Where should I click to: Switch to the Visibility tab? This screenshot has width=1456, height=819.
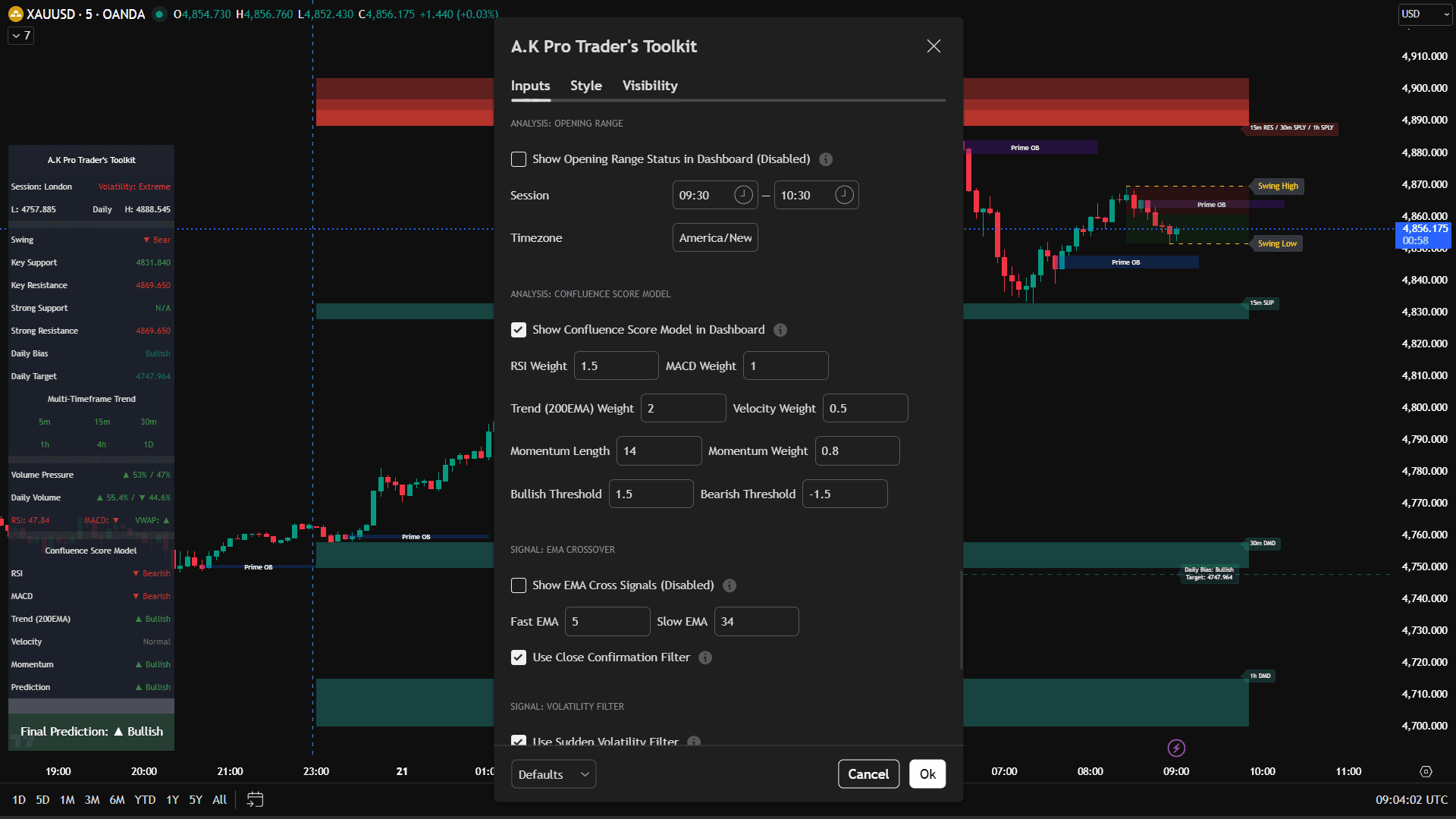[649, 86]
